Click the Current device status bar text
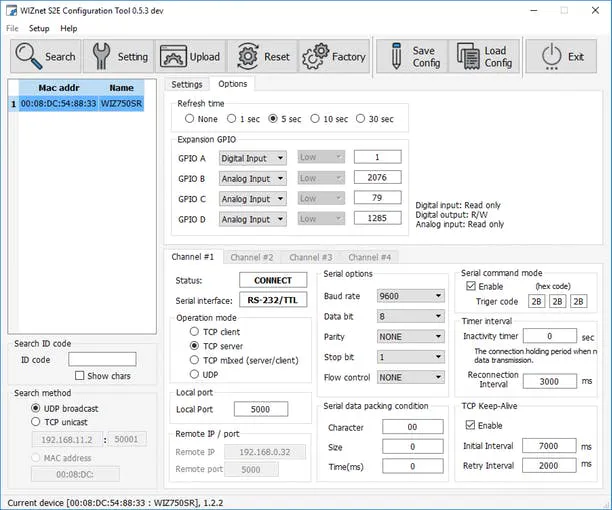612x510 pixels. [116, 503]
